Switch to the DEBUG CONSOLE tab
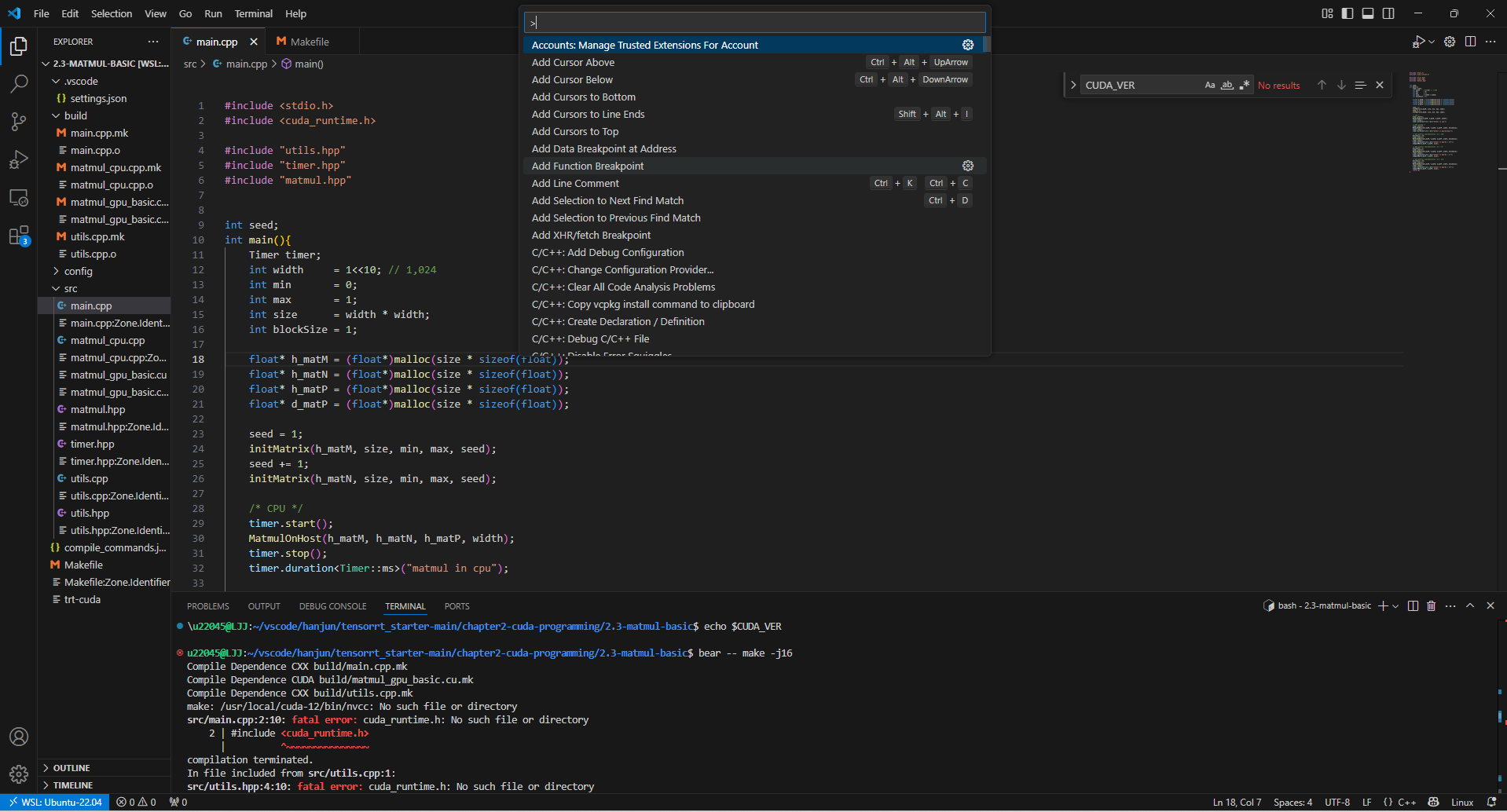1507x812 pixels. coord(333,606)
